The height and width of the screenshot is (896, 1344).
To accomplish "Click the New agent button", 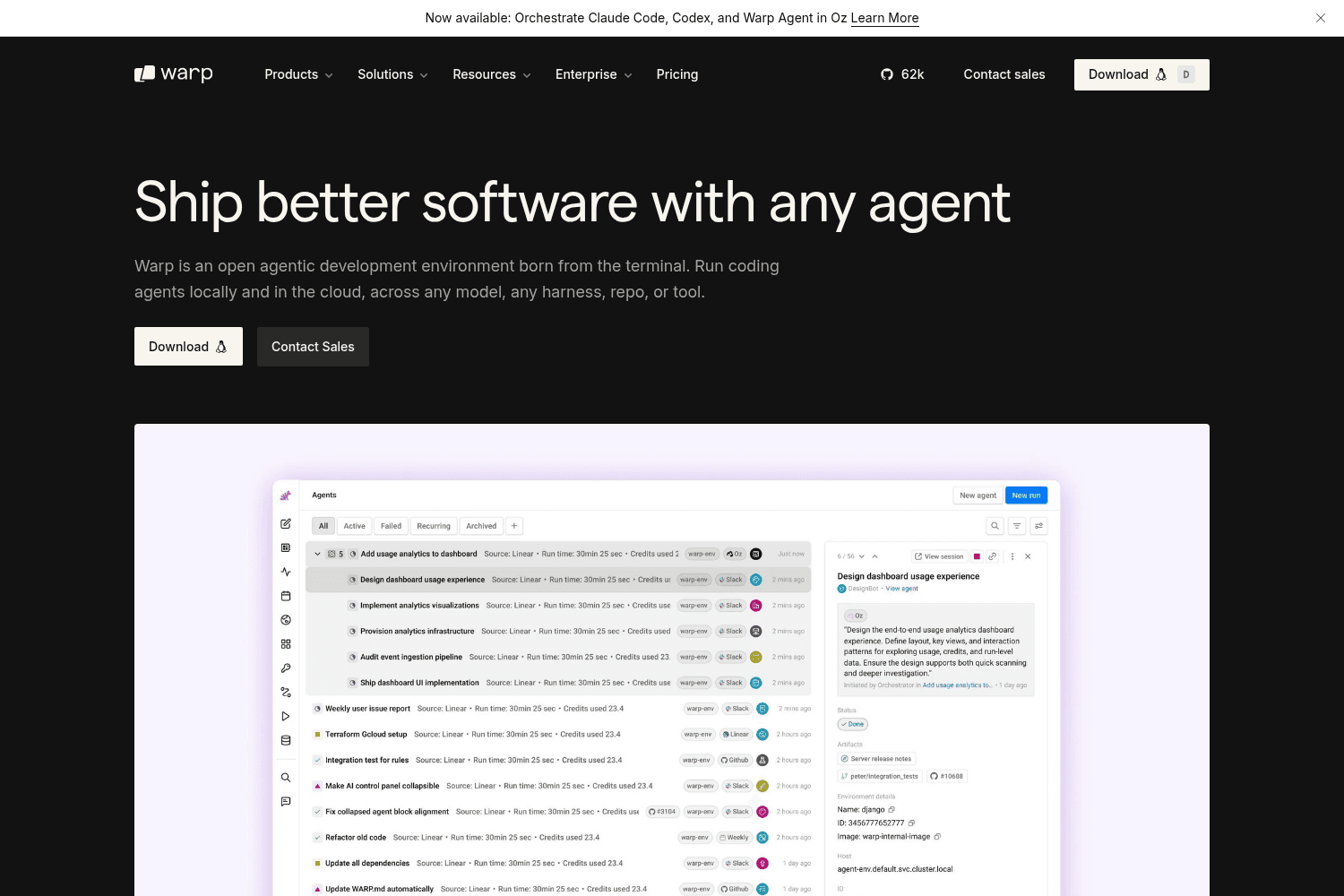I will (978, 495).
